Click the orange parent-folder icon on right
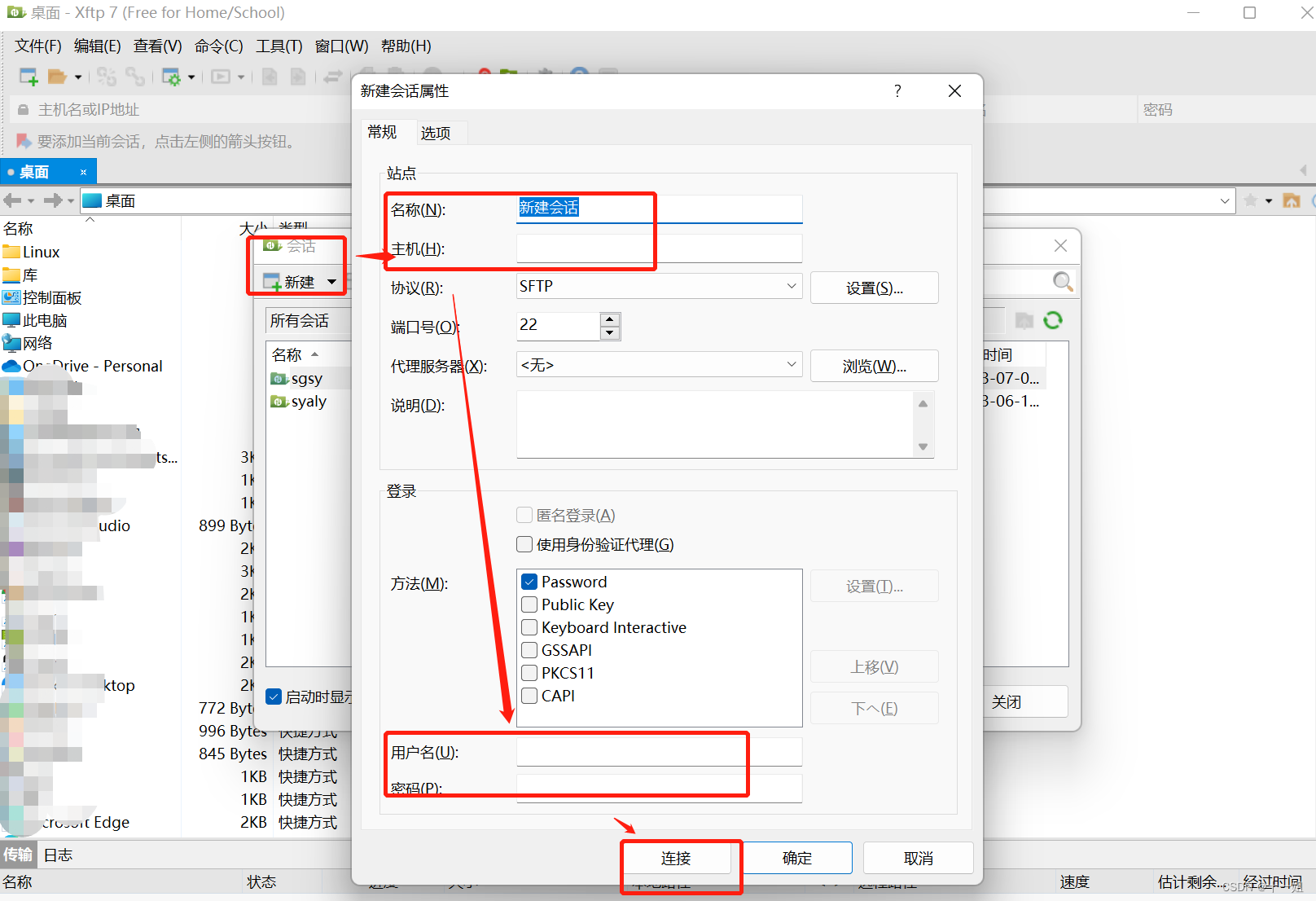 tap(1292, 200)
